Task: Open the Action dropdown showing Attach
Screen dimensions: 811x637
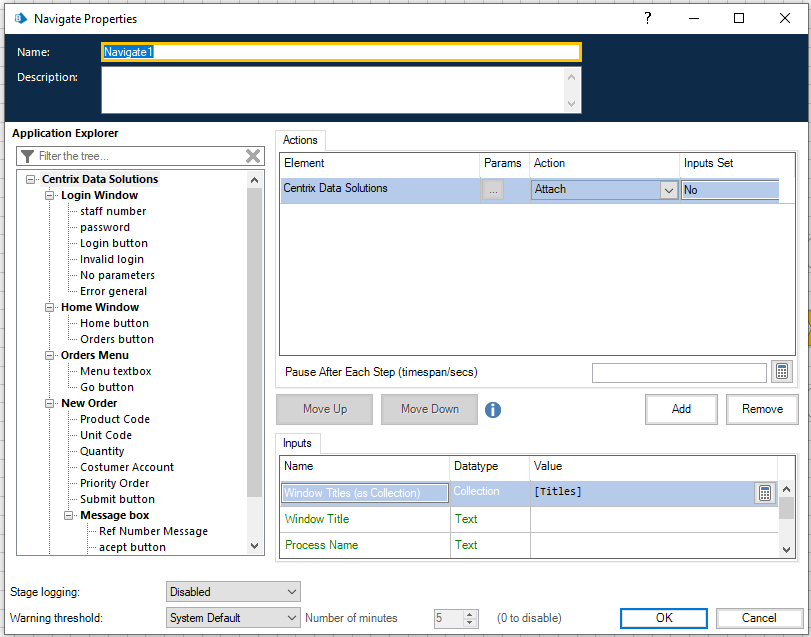Action: click(668, 190)
